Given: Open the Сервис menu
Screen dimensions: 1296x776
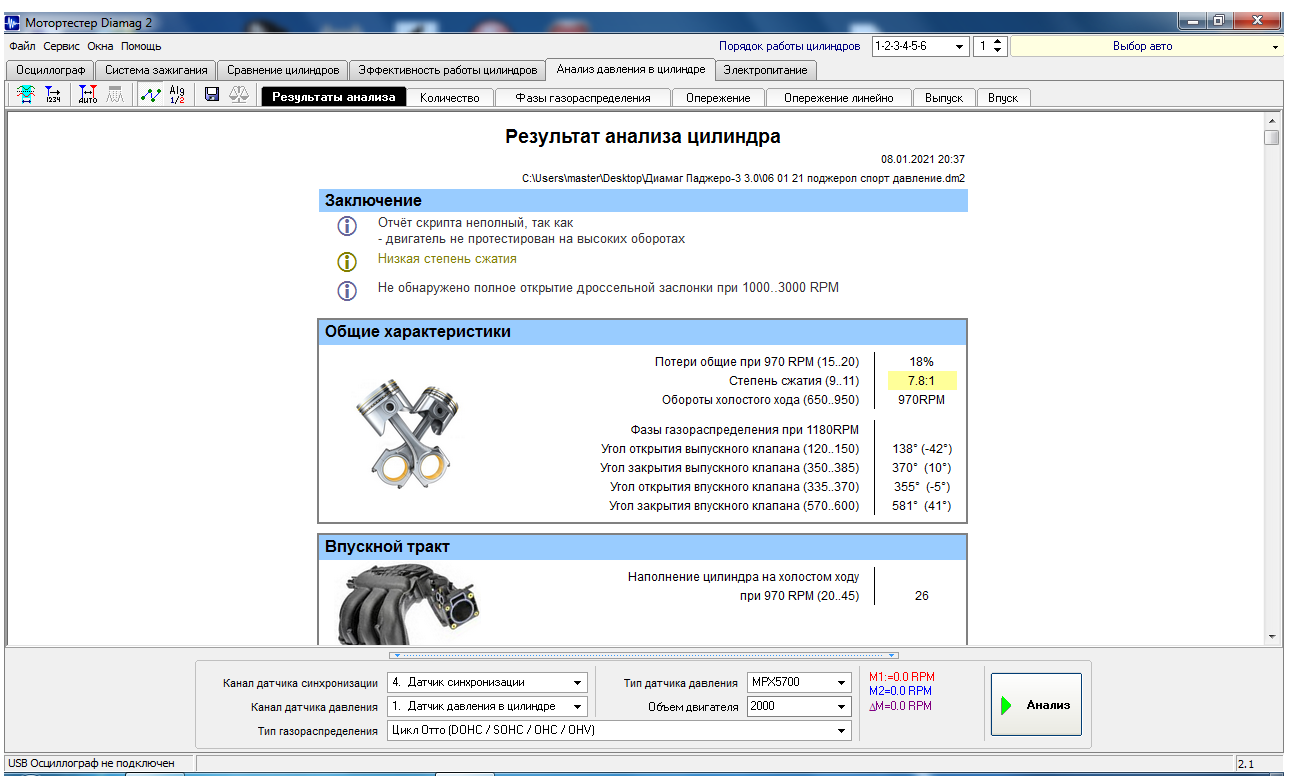Looking at the screenshot, I should click(61, 46).
